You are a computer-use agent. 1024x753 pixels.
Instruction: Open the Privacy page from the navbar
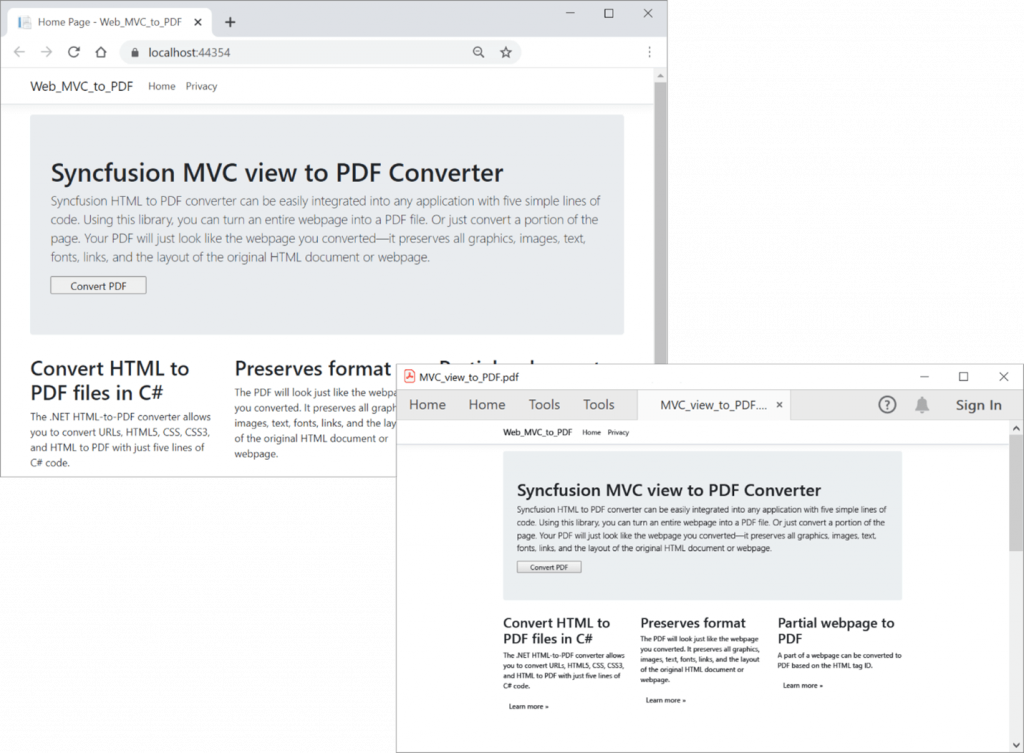[201, 86]
